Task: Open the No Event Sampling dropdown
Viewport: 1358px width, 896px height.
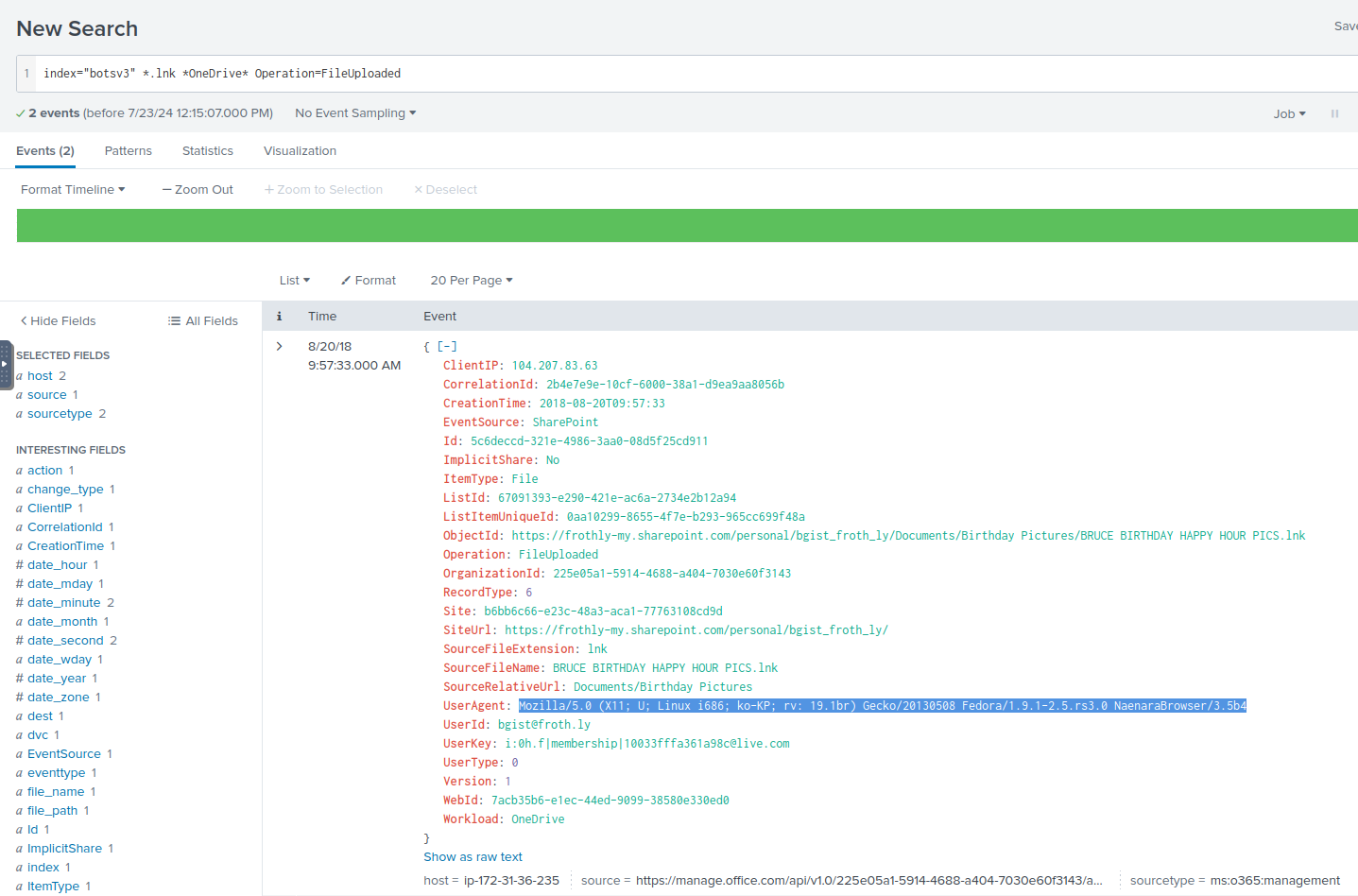Action: tap(355, 113)
